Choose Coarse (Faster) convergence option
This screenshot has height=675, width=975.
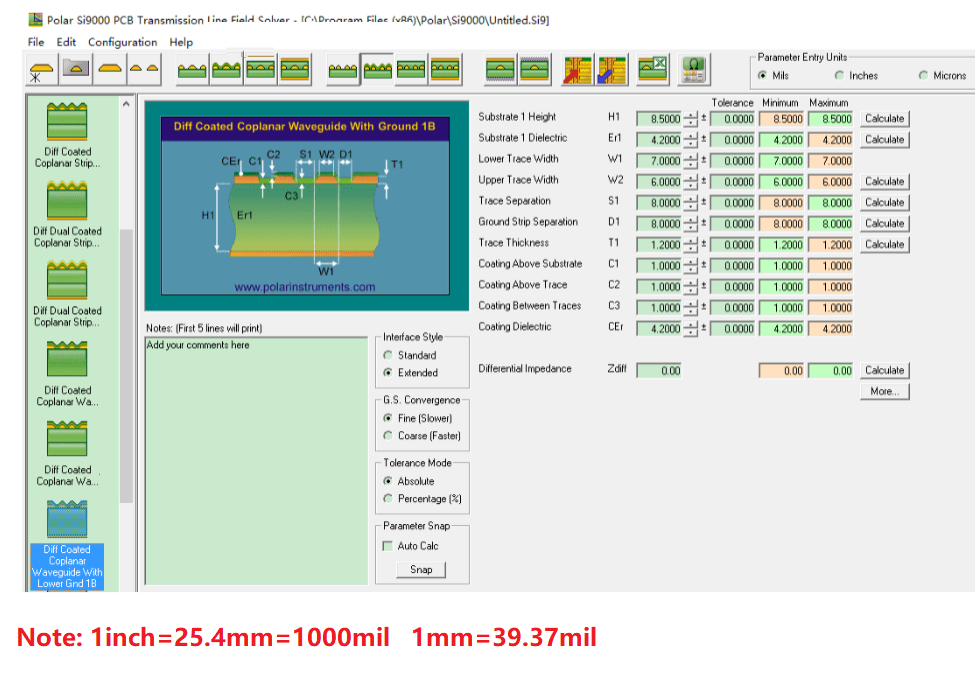coord(389,436)
